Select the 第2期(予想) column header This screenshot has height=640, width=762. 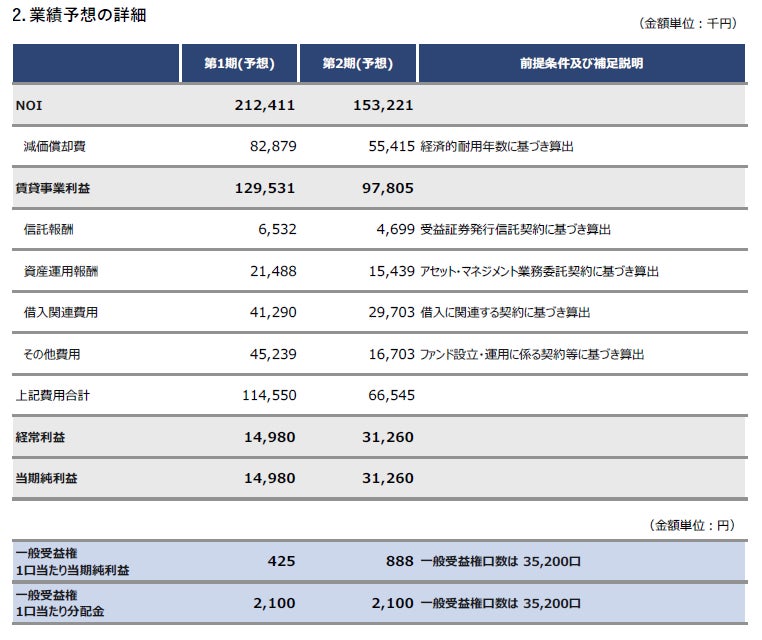click(x=358, y=63)
